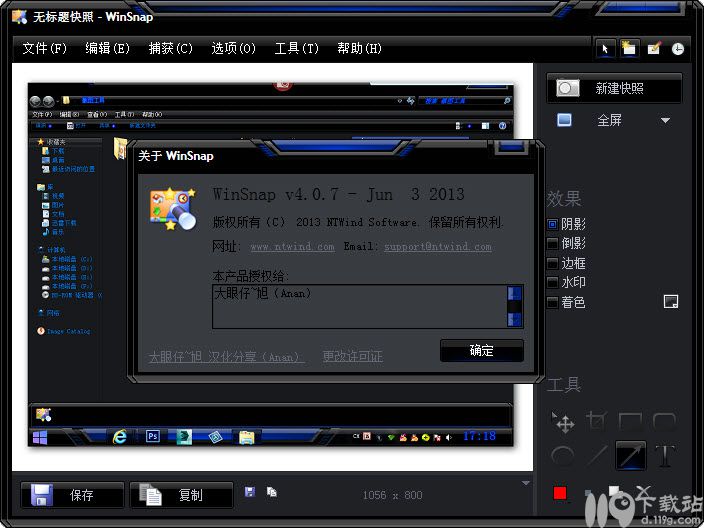The image size is (704, 528).
Task: Click the 保存 save button
Action: [x=72, y=495]
